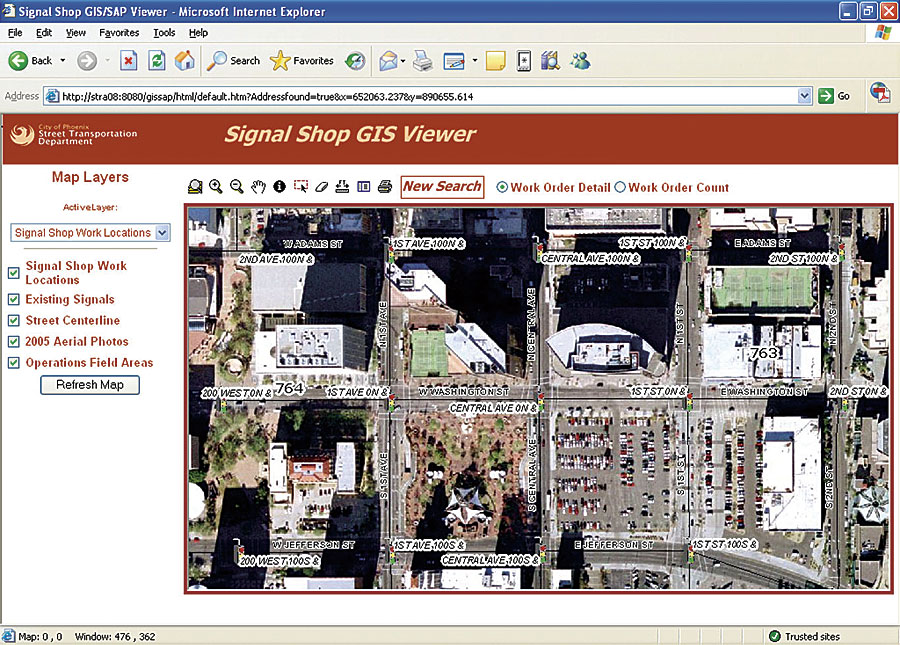900x645 pixels.
Task: Click the Stop loading red X icon
Action: 129,60
